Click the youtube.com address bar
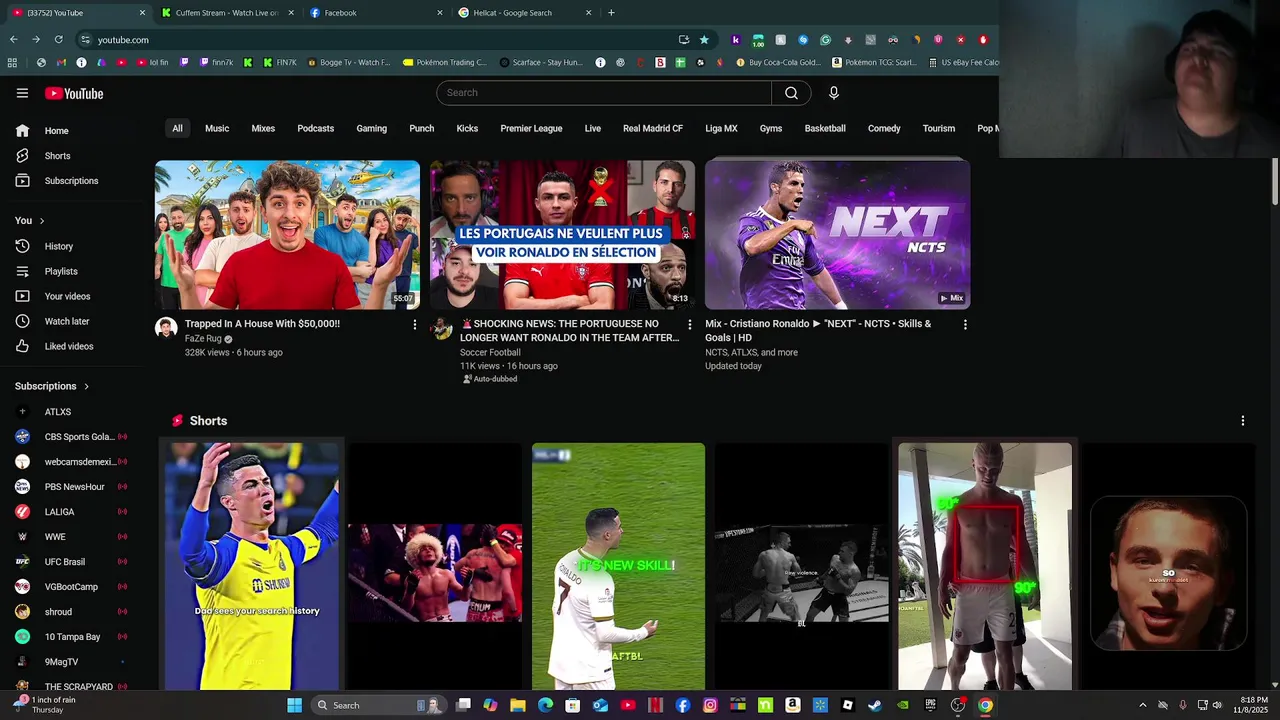The width and height of the screenshot is (1280, 720). [x=380, y=40]
